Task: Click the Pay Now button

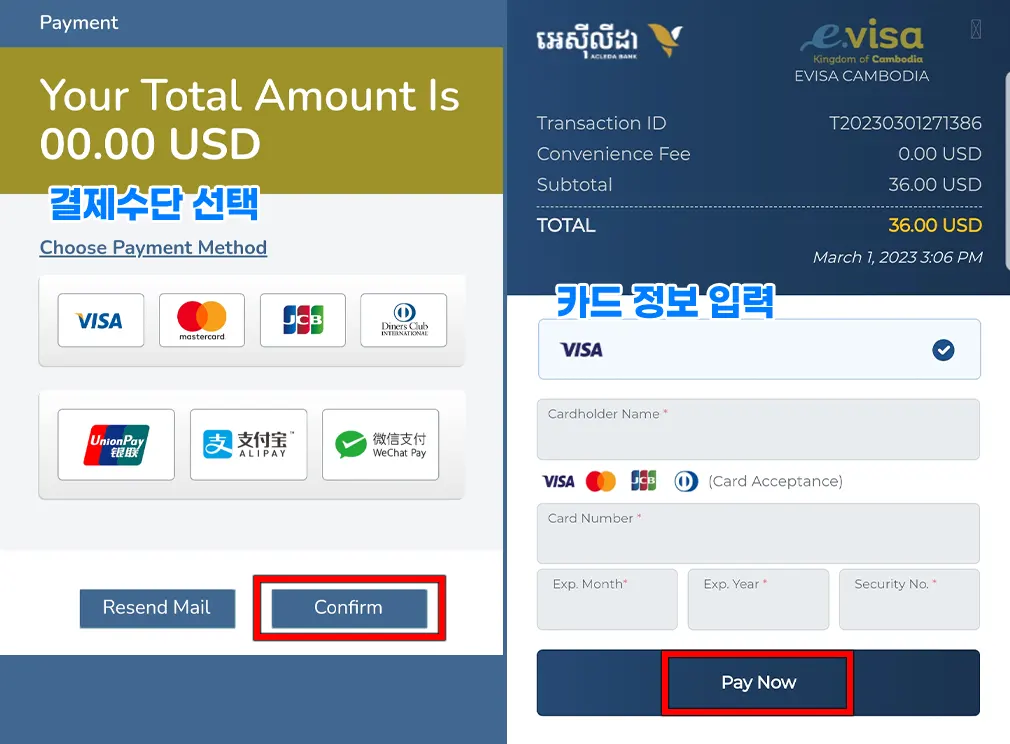Action: coord(758,682)
